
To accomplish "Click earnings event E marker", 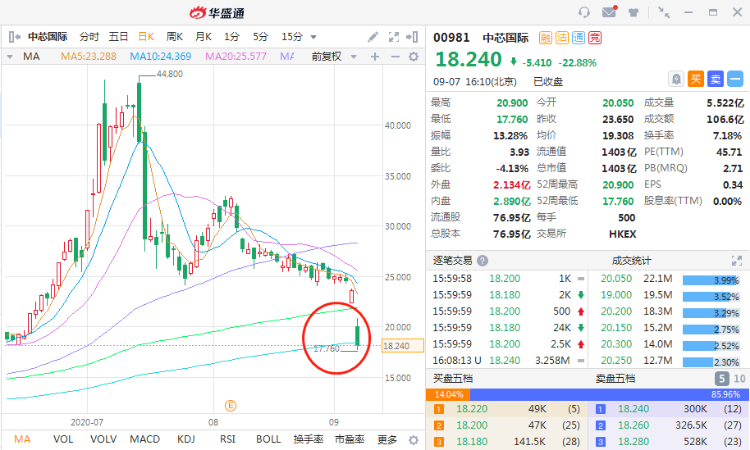I will pos(231,406).
